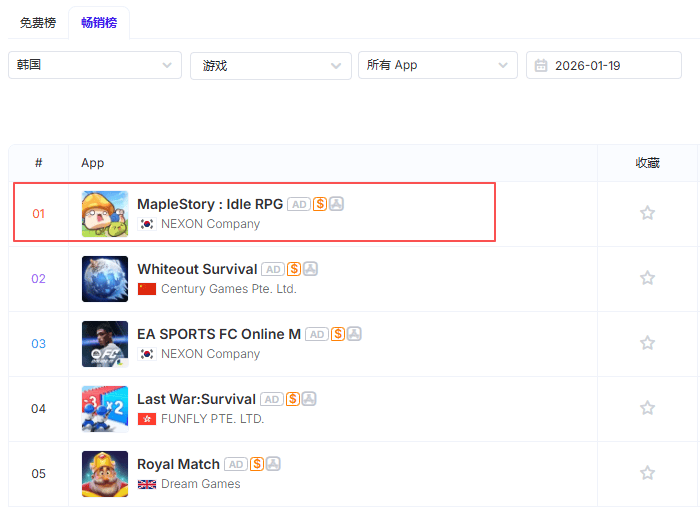The height and width of the screenshot is (507, 700).
Task: Click the EA SPORTS FC Online M icon
Action: tap(105, 343)
